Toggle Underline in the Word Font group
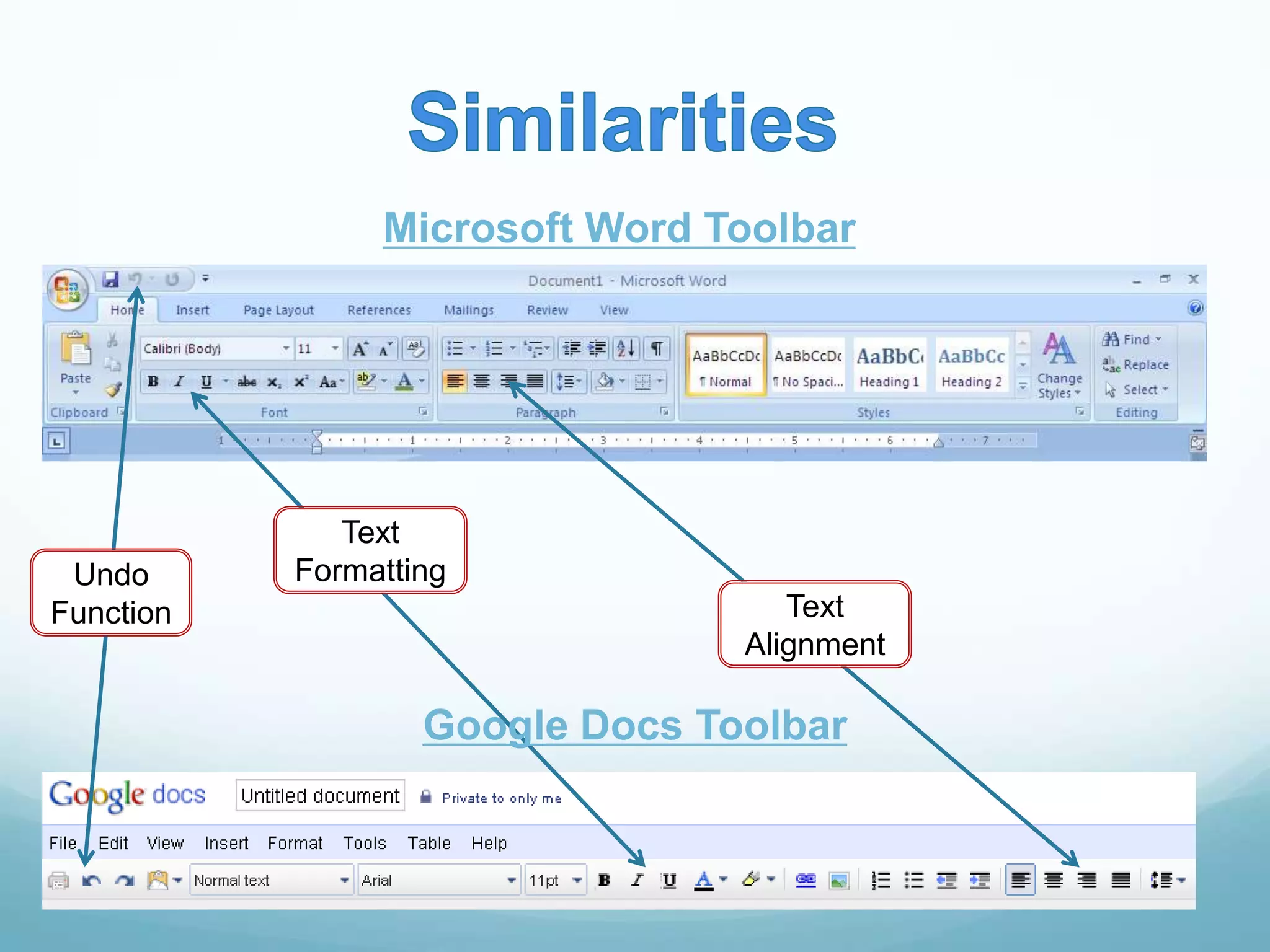 point(206,381)
